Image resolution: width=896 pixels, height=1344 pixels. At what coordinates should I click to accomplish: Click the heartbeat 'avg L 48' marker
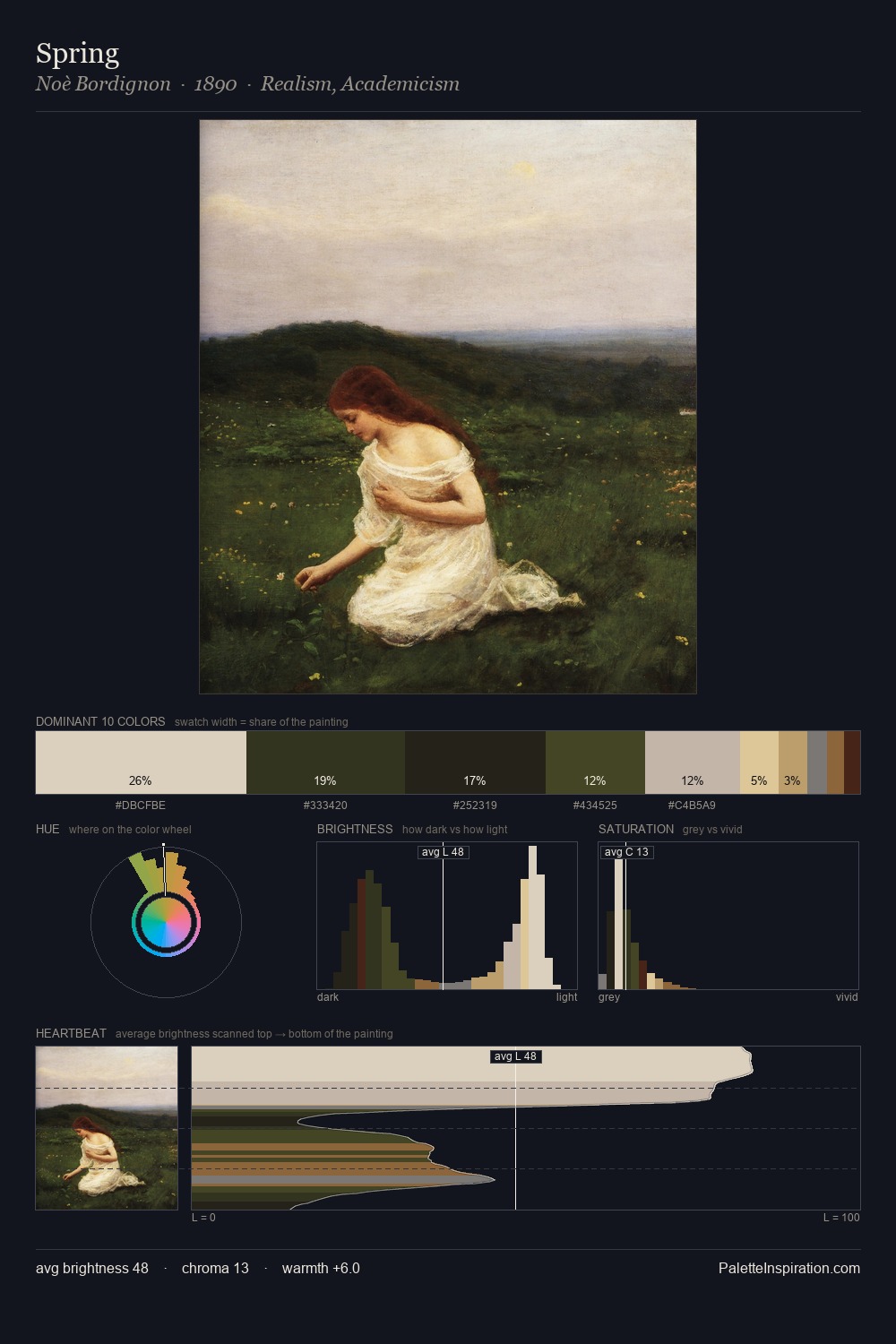click(x=515, y=1056)
